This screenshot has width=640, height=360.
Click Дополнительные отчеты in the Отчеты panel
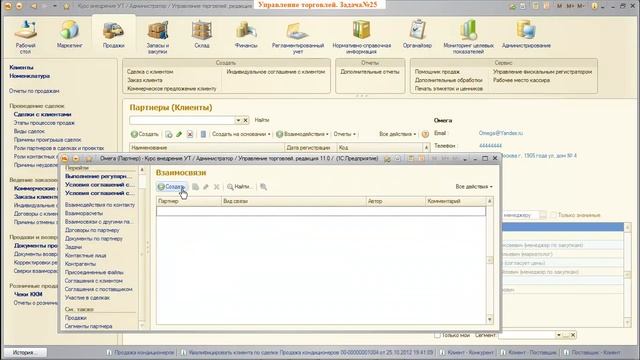pyautogui.click(x=370, y=72)
